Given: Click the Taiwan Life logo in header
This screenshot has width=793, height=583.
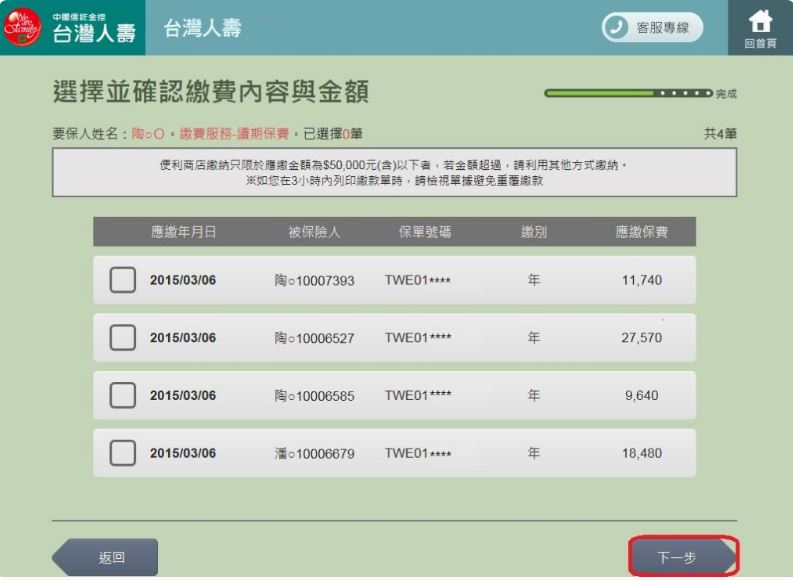Looking at the screenshot, I should (x=72, y=28).
